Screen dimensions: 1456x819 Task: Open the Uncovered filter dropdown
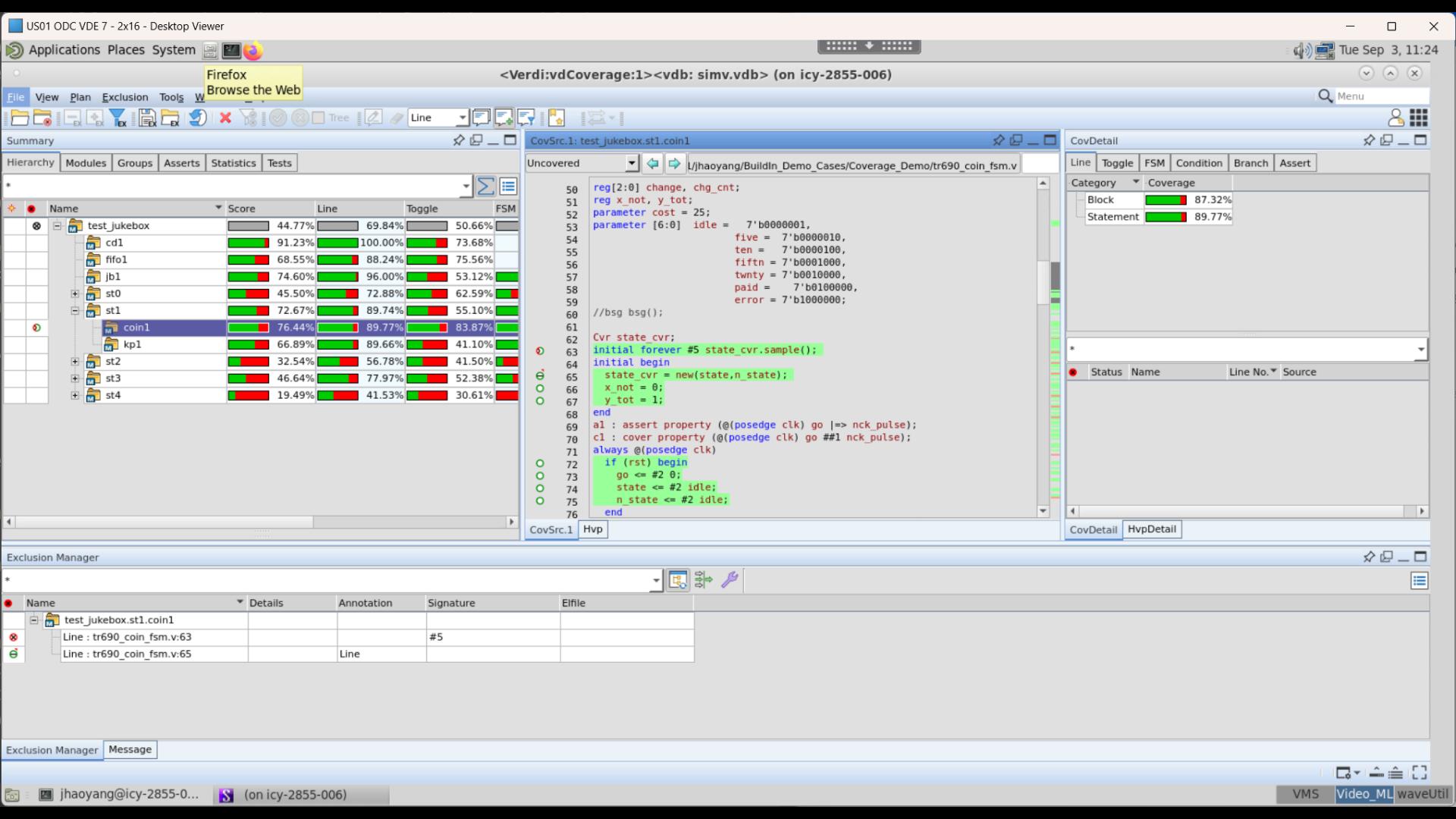(632, 163)
